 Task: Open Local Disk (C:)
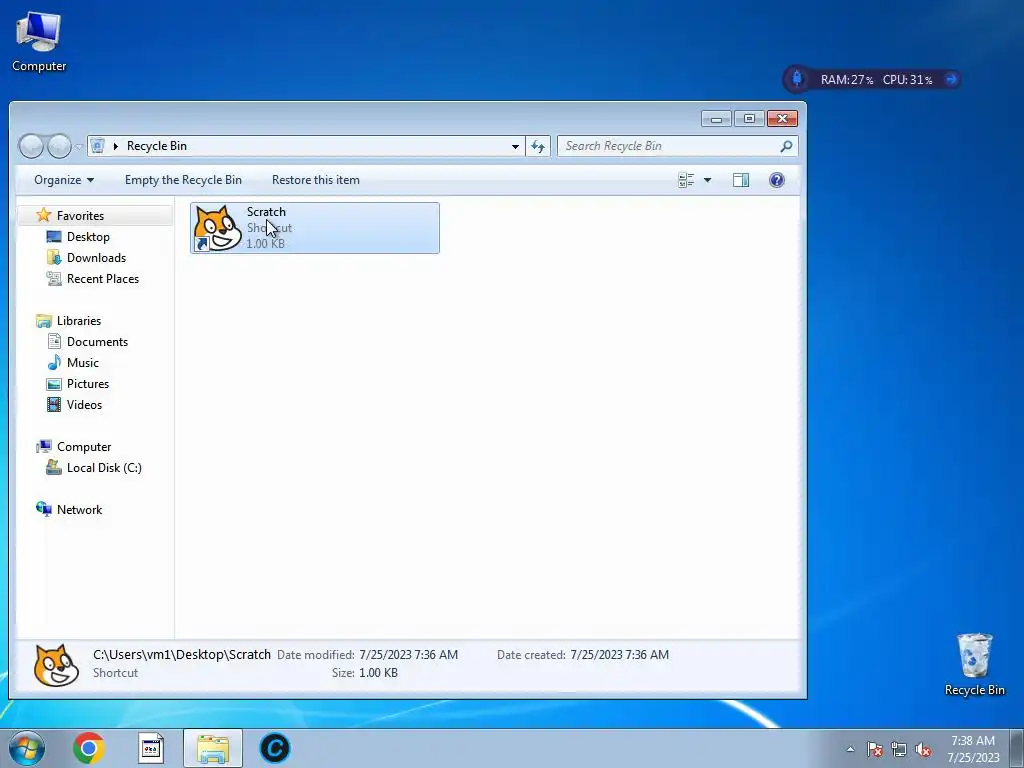104,468
